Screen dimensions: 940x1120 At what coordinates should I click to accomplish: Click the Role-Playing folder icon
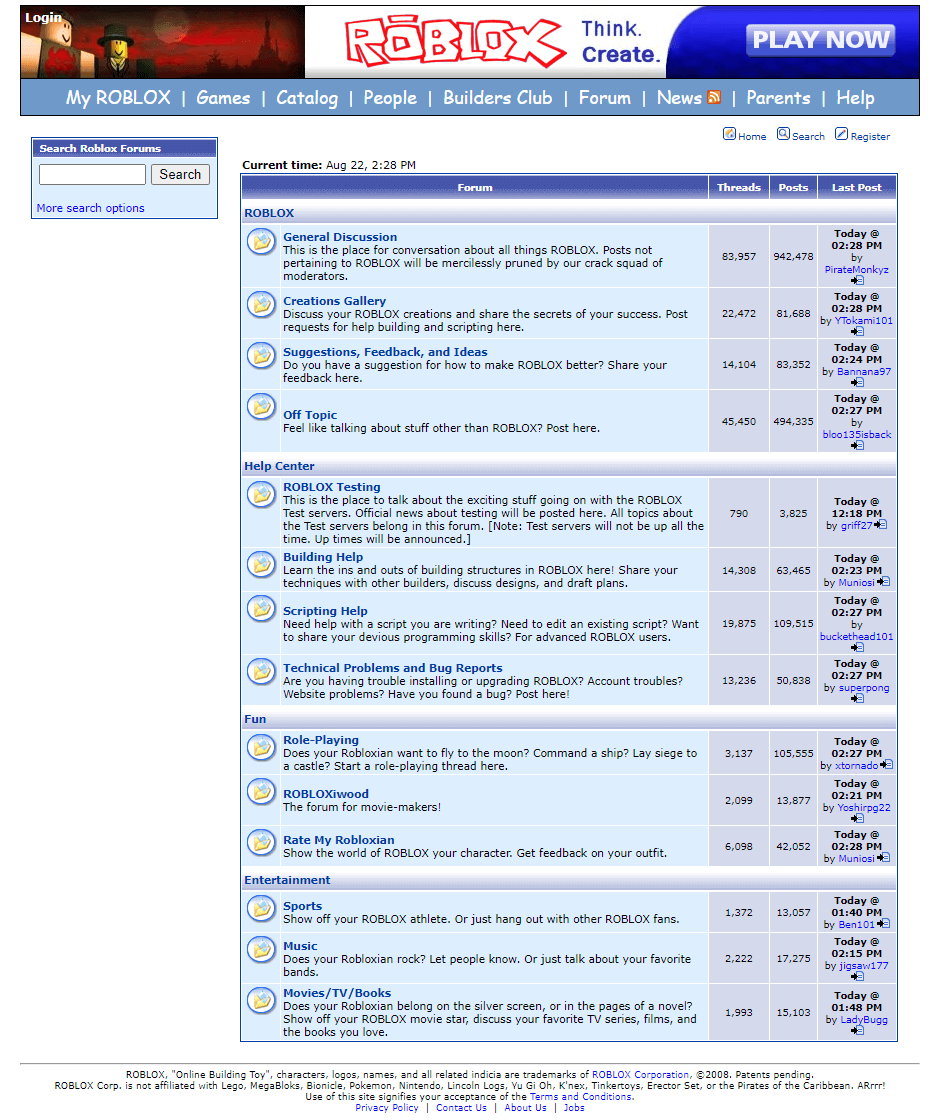261,747
